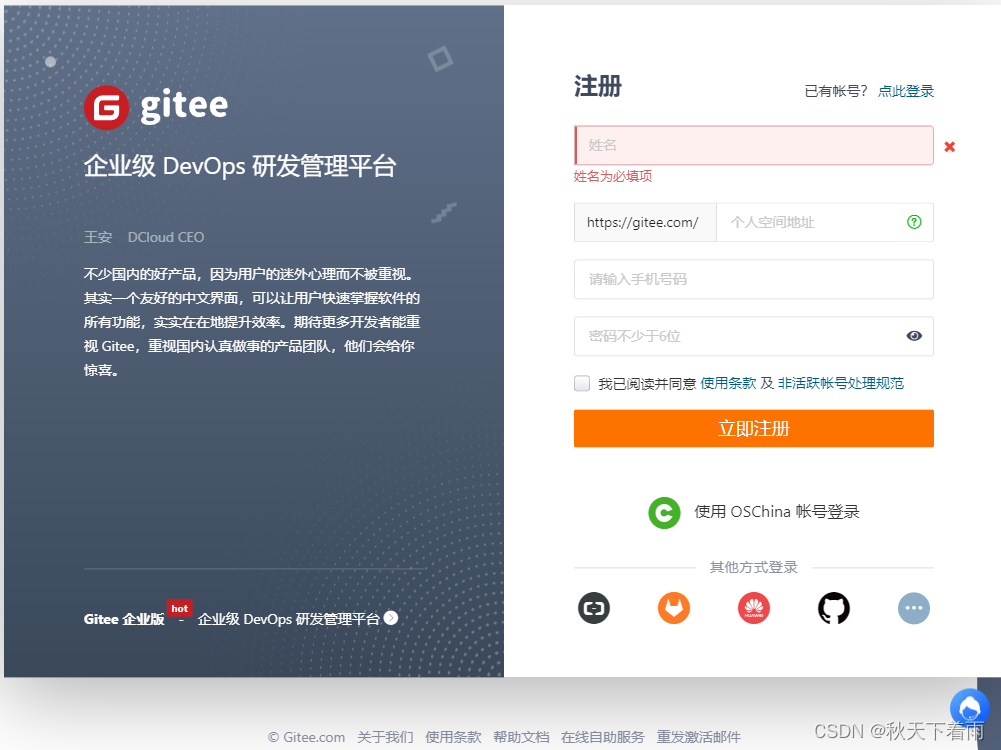Screen dimensions: 1001x750
Task: Click the red X error icon beside name field
Action: (949, 146)
